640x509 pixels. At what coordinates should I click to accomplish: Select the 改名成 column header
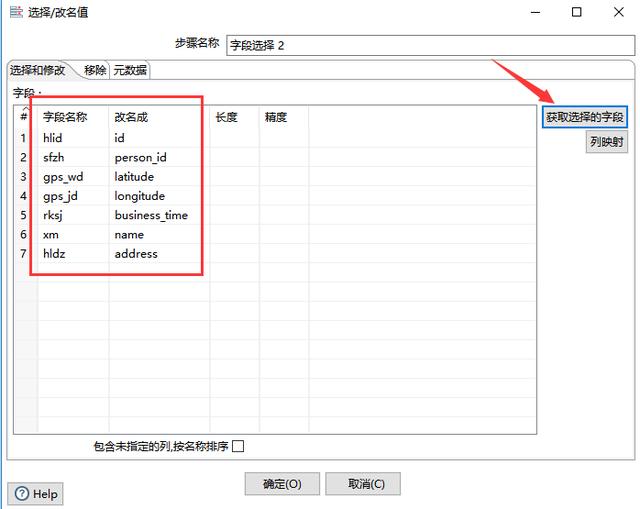tap(159, 117)
